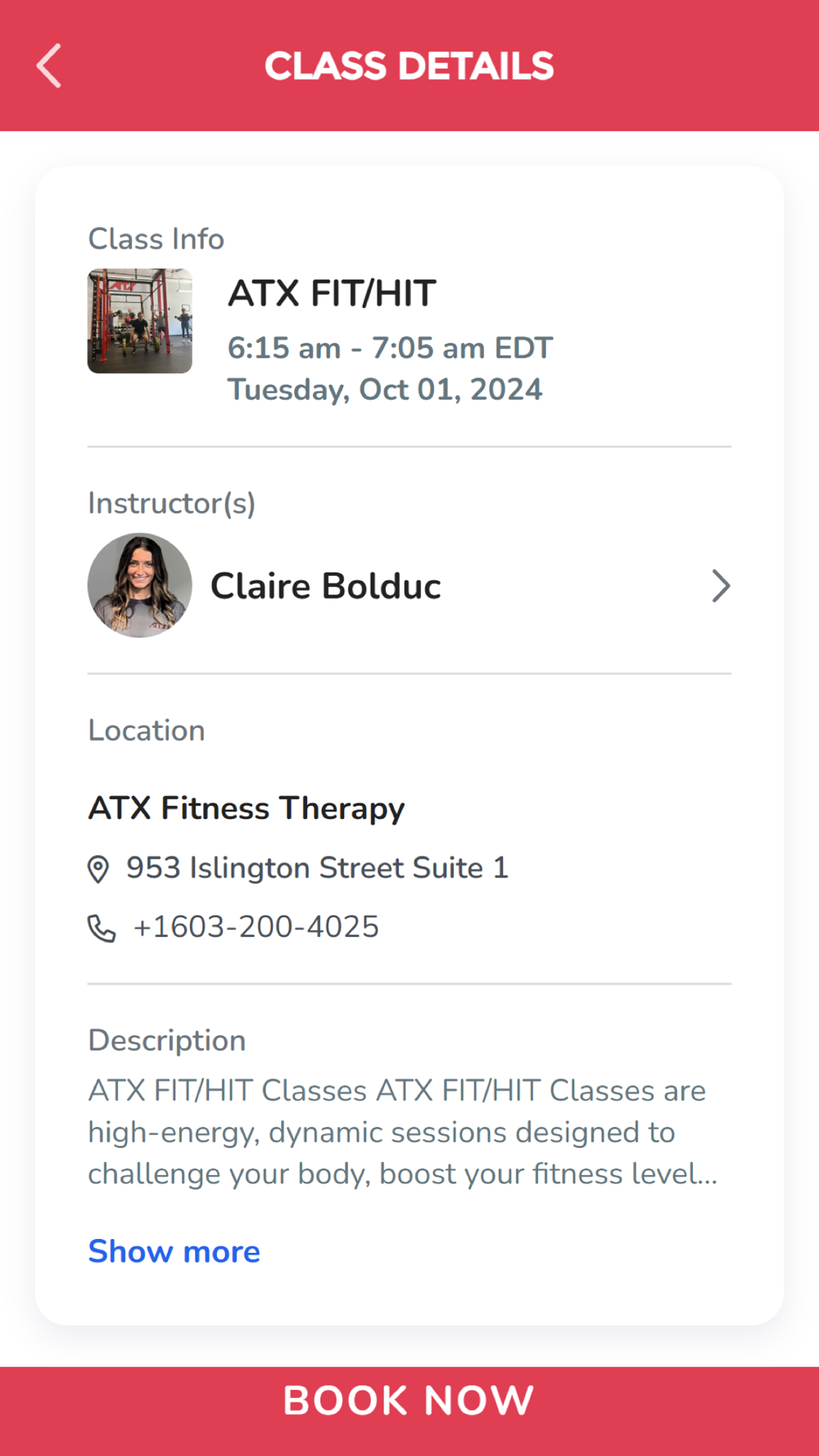Tap the phone number +1603-200-4025
This screenshot has width=819, height=1456.
pos(256,927)
